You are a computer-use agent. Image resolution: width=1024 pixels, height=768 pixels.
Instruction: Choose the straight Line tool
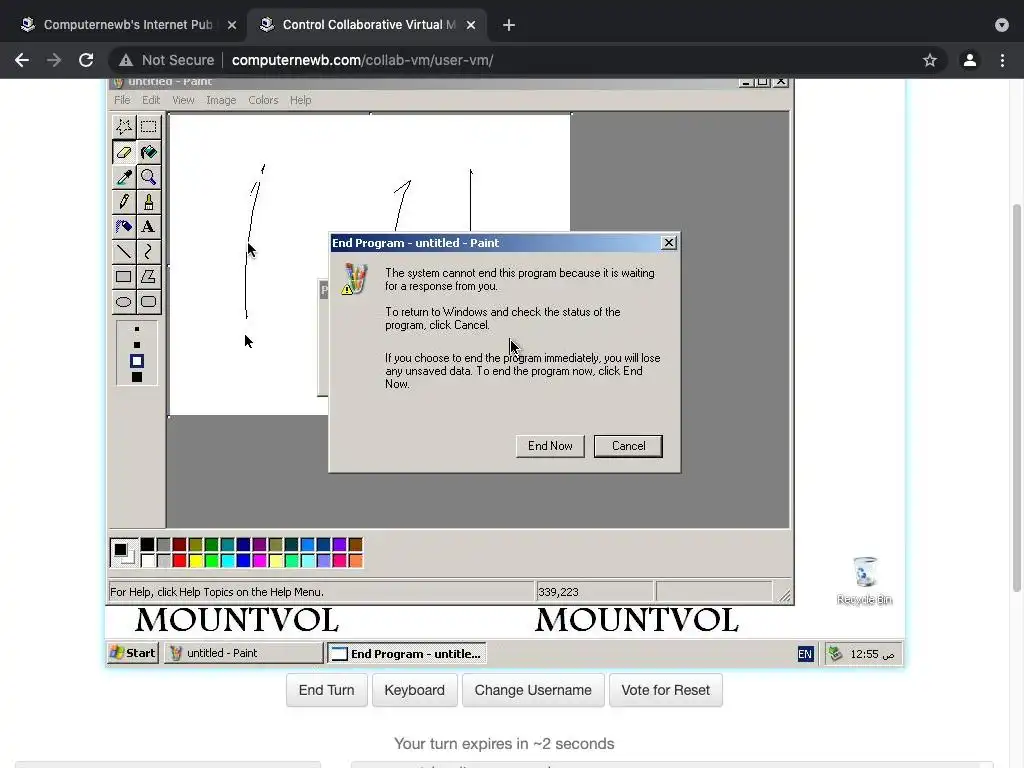[x=124, y=251]
